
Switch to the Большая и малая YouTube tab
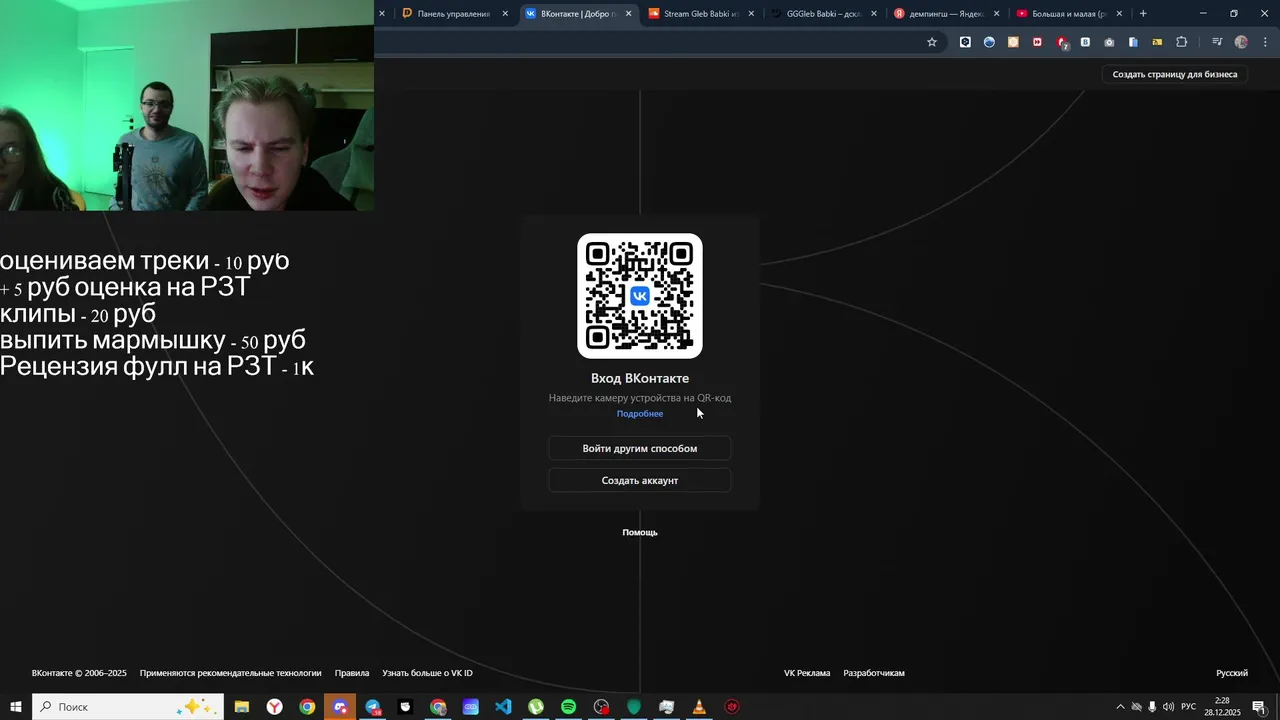point(1068,14)
